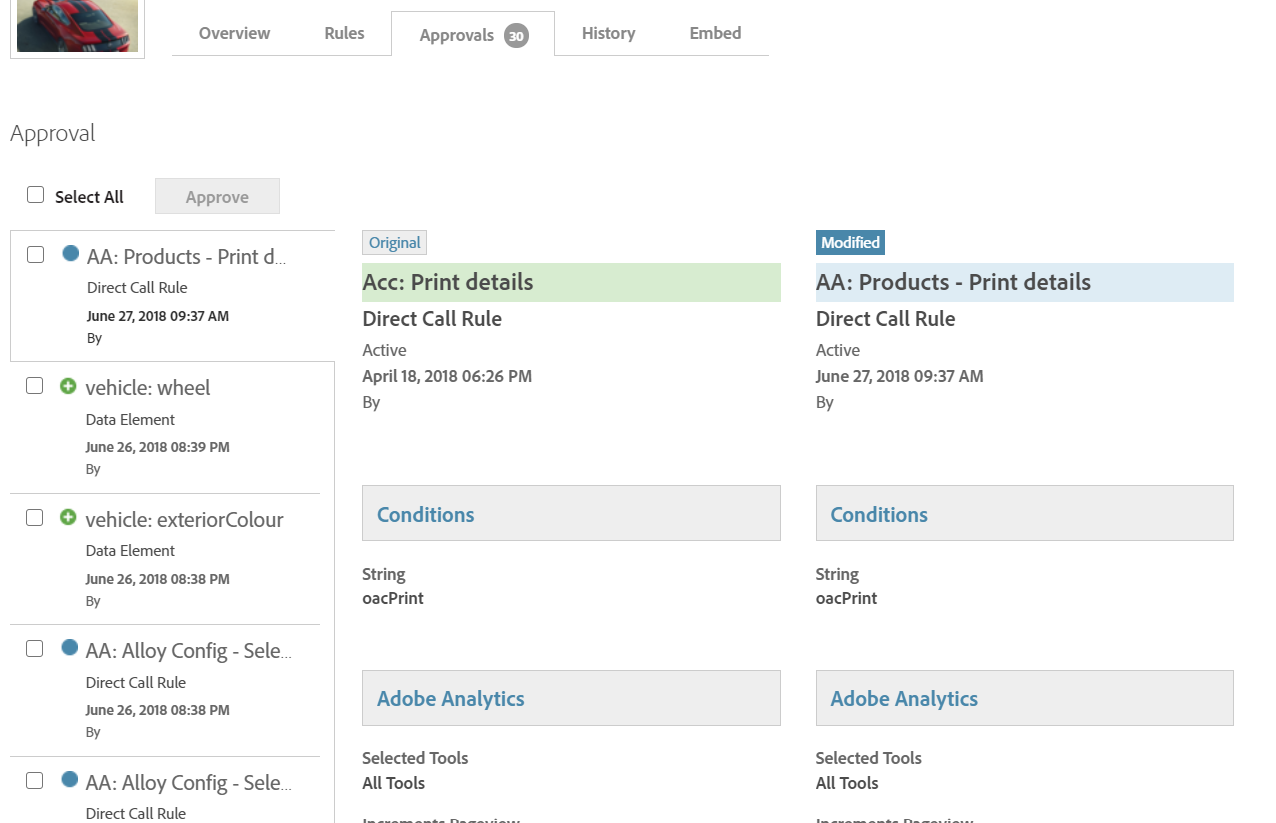
Task: Open the Rules tab
Action: pos(344,32)
